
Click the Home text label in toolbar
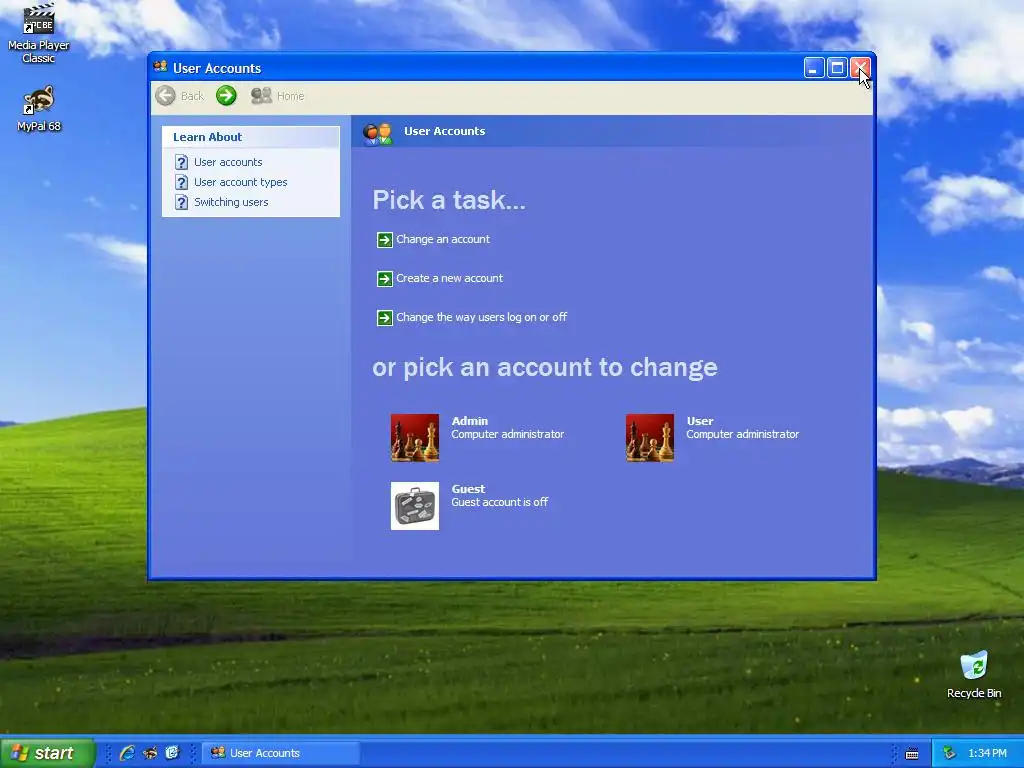(291, 96)
